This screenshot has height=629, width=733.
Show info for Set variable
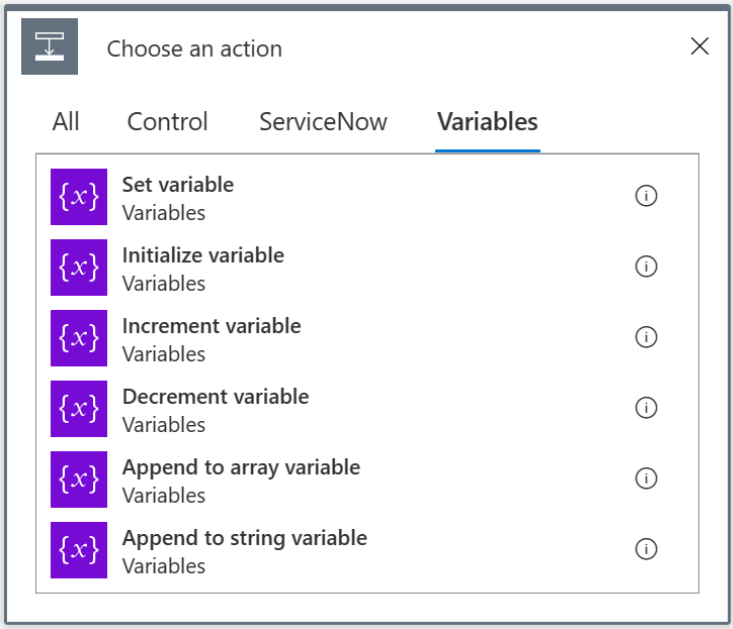646,196
